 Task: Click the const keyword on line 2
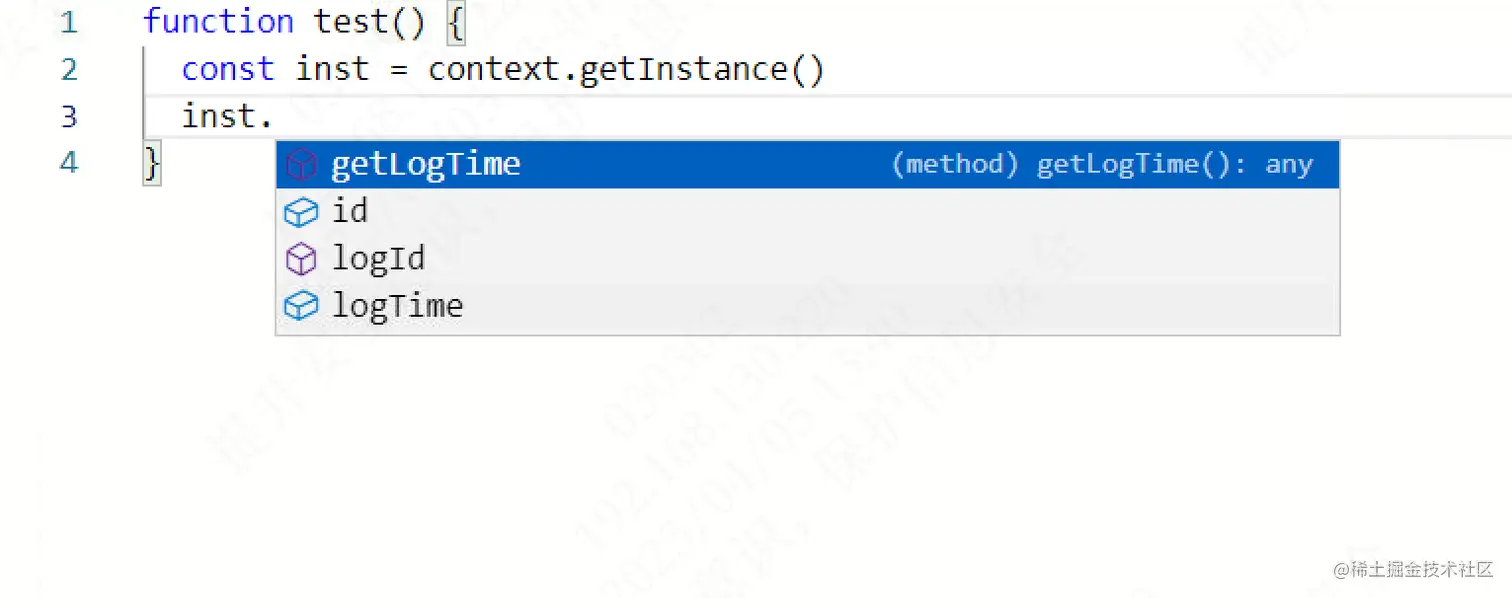[x=228, y=69]
